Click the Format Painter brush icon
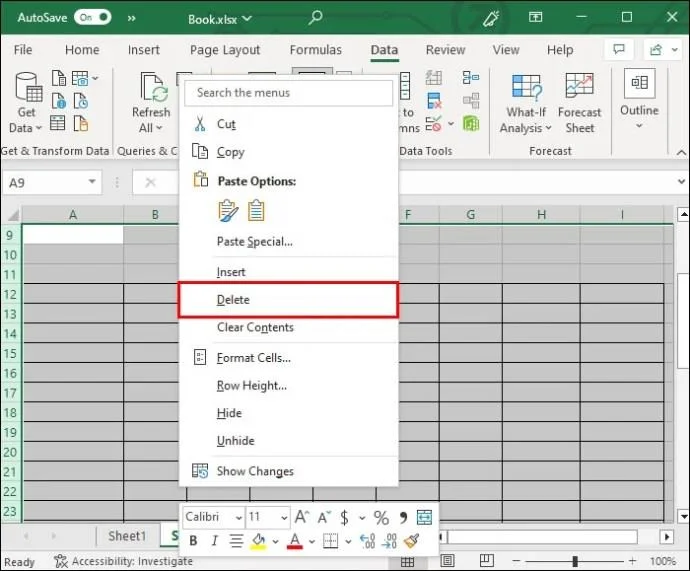Screen dimensions: 690x571 click(411, 541)
